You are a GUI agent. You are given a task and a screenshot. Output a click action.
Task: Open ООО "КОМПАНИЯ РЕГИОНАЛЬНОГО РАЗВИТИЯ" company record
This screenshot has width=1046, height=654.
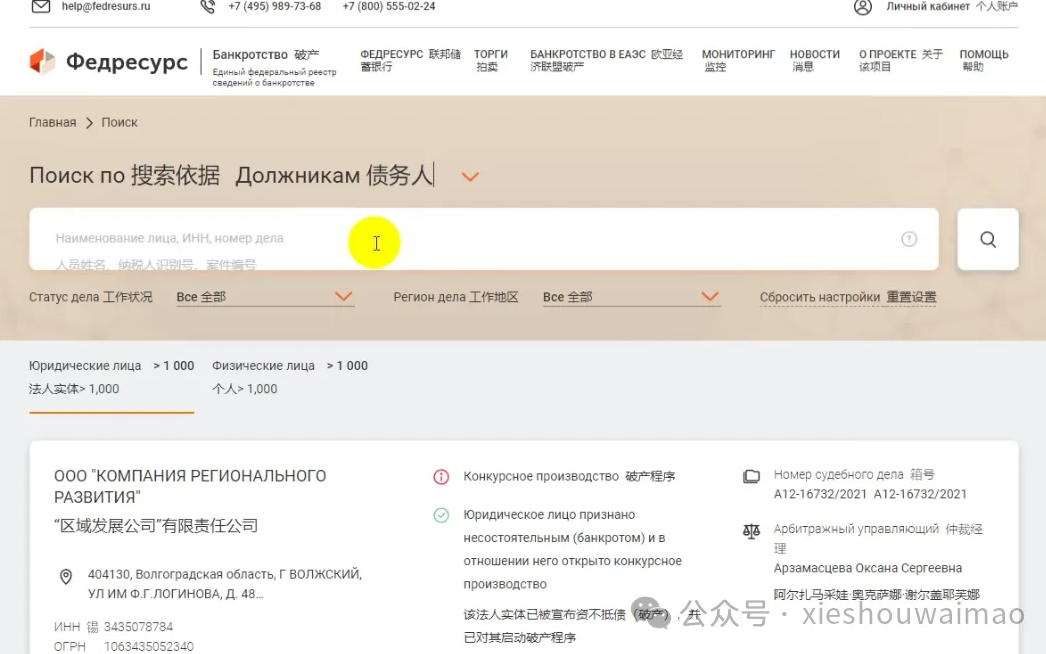click(x=190, y=486)
